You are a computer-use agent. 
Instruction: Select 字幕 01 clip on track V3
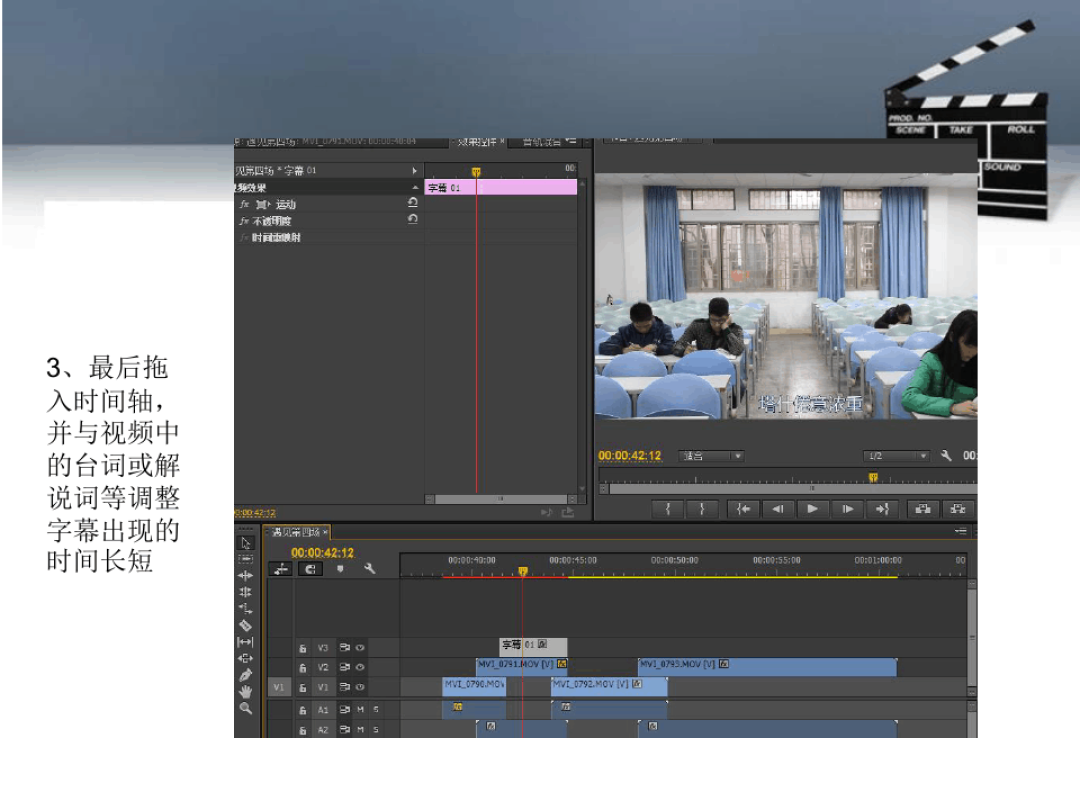tap(533, 646)
